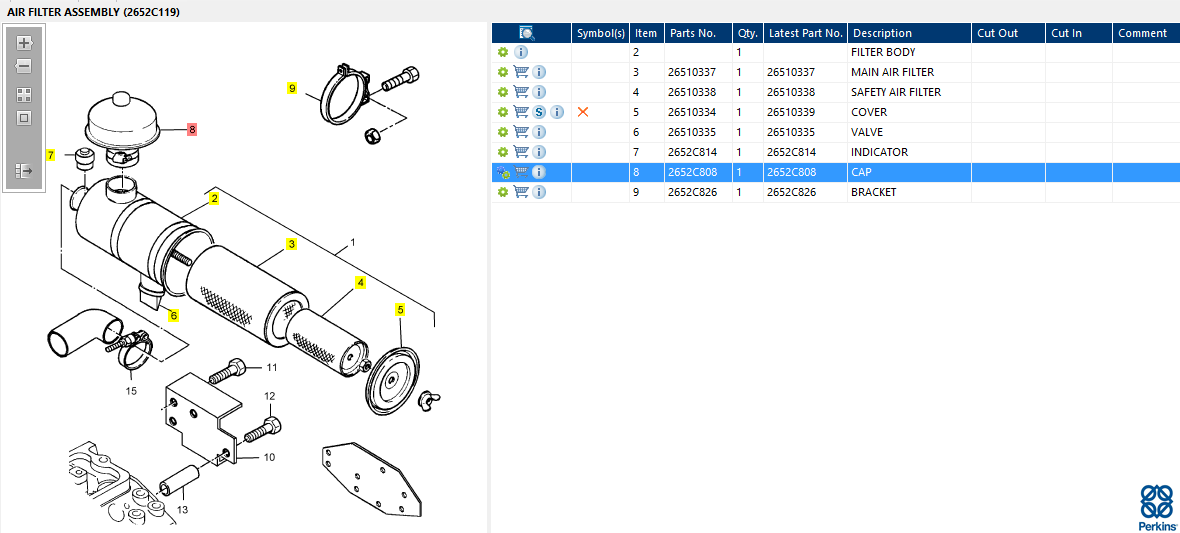Add BRACKET part to cart
The image size is (1180, 533).
point(521,192)
